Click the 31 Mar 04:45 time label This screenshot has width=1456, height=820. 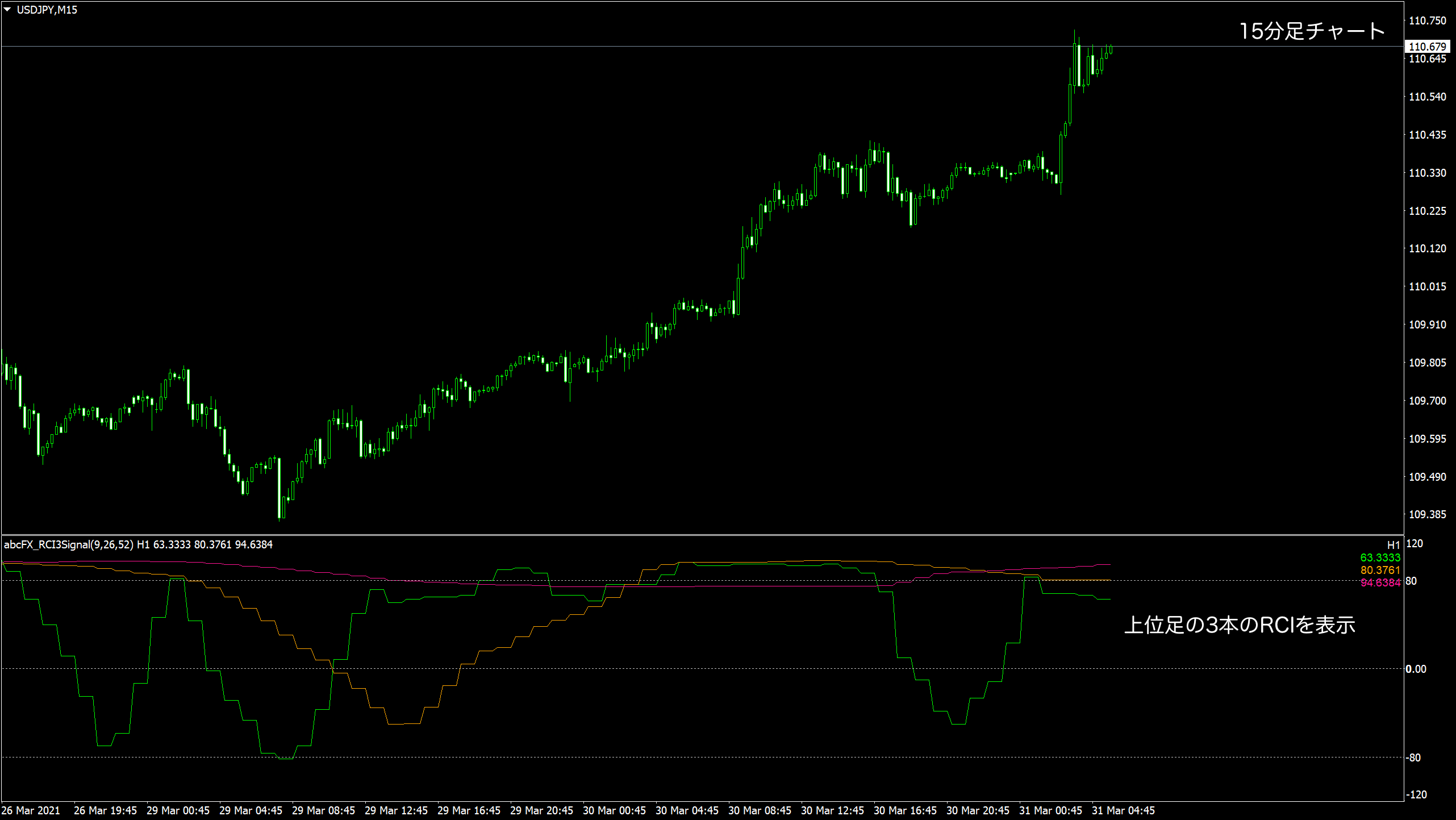[x=1123, y=810]
